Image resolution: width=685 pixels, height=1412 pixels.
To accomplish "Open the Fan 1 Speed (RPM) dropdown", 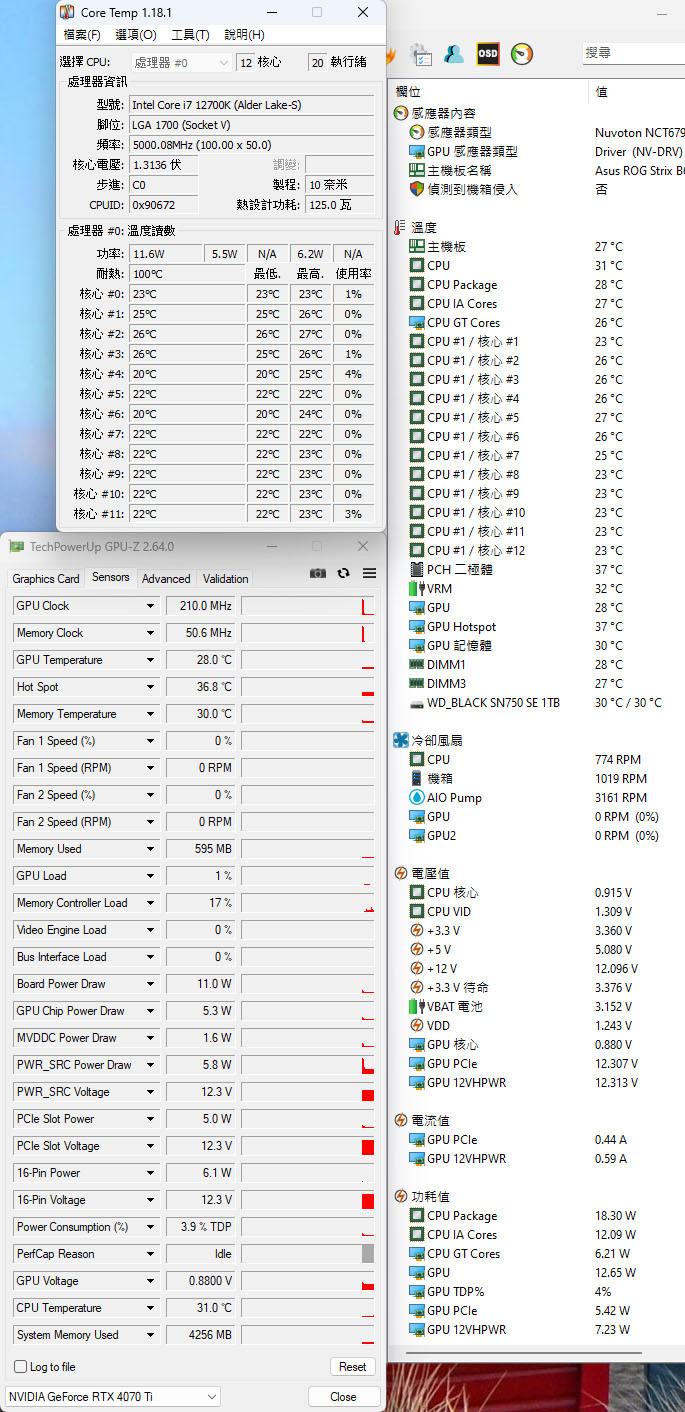I will (150, 768).
